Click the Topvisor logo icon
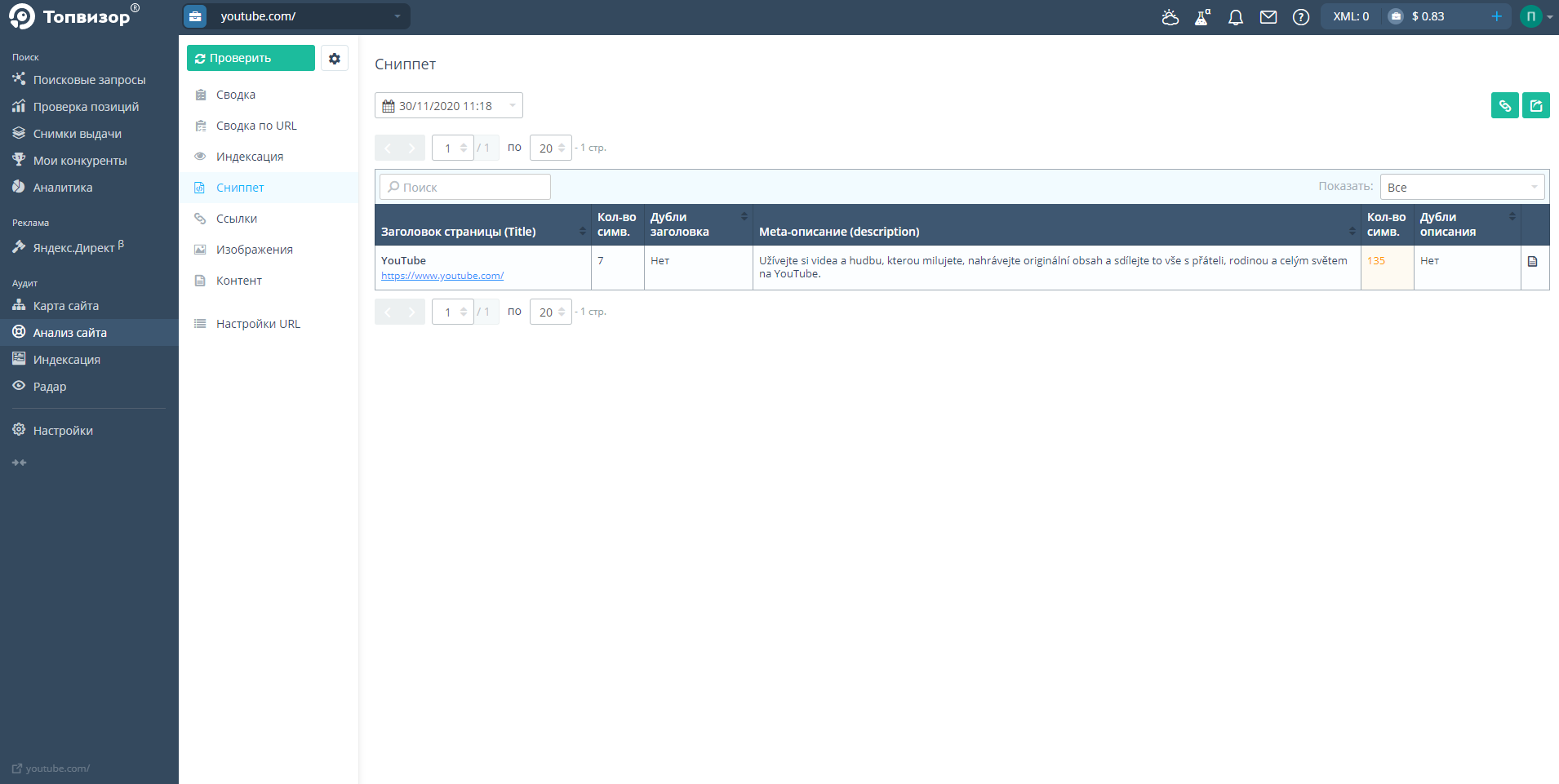The image size is (1559, 784). tap(21, 16)
